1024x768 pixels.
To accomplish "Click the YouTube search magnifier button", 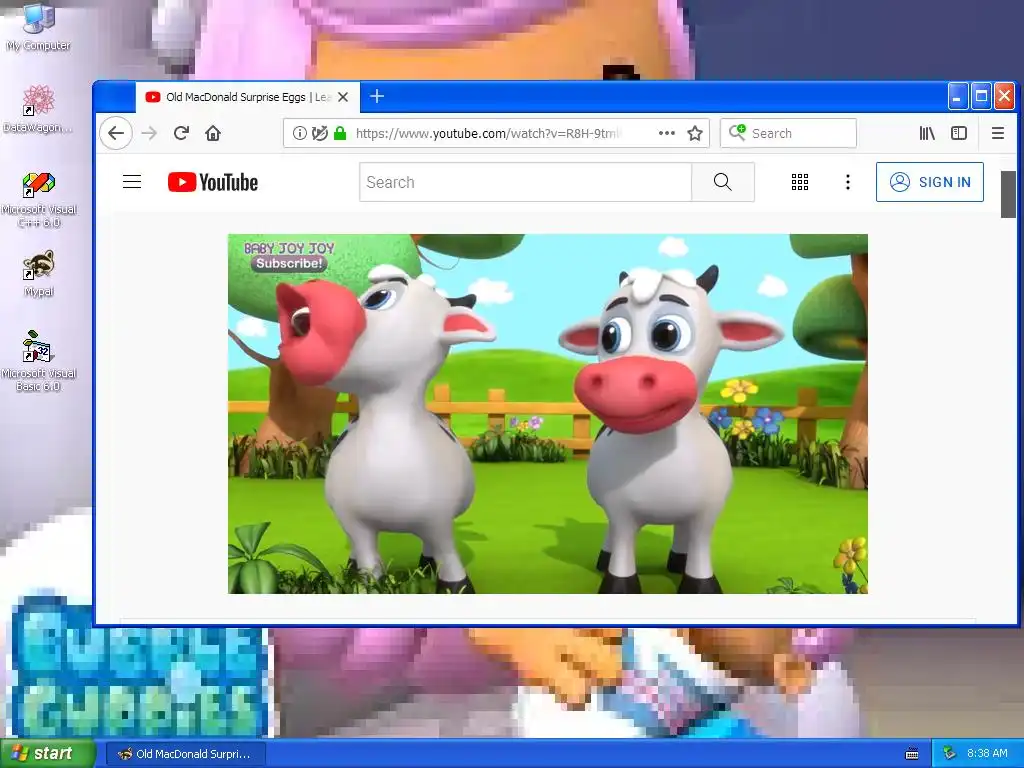I will pyautogui.click(x=722, y=182).
